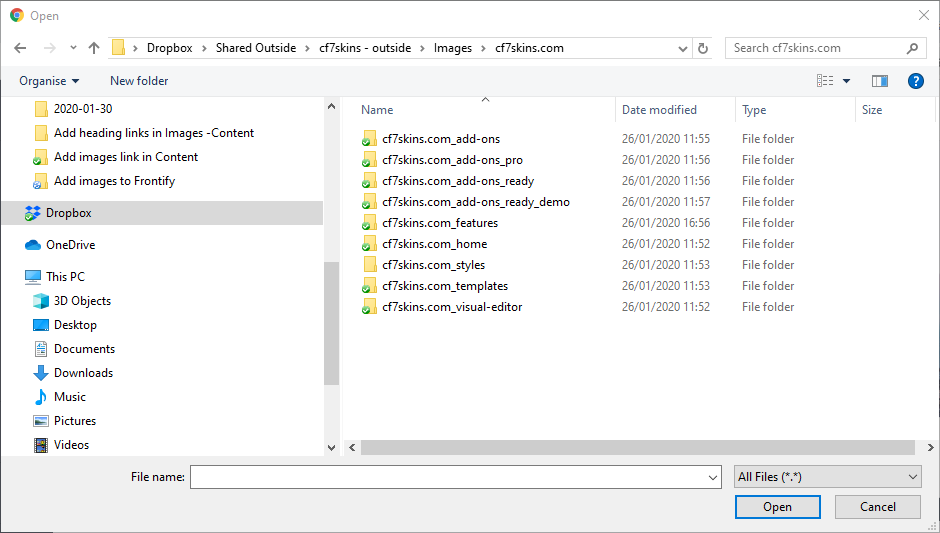Select the cf7skins.com_styles folder
940x533 pixels.
(433, 265)
